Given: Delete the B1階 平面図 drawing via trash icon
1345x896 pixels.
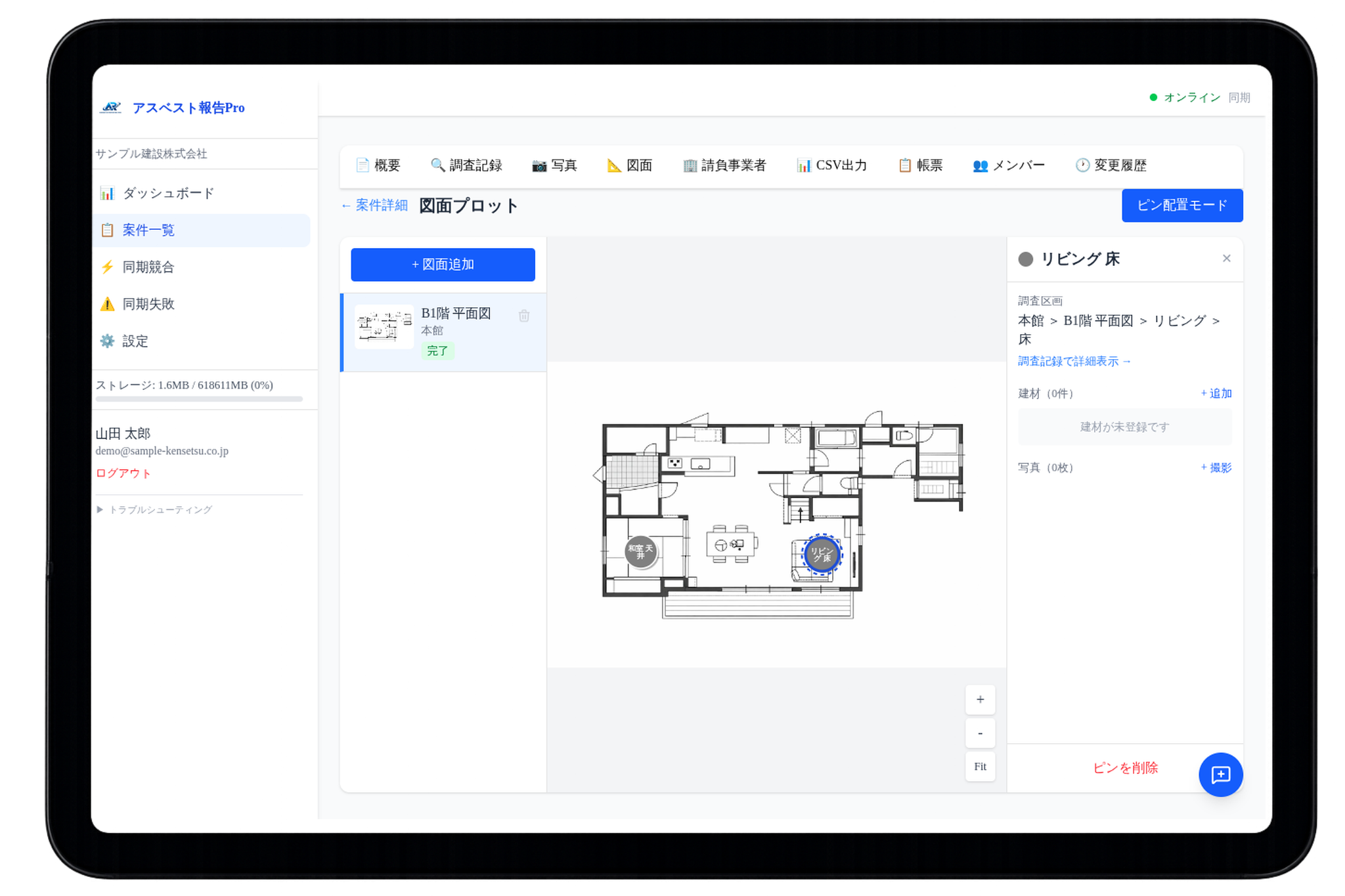Looking at the screenshot, I should (x=523, y=316).
